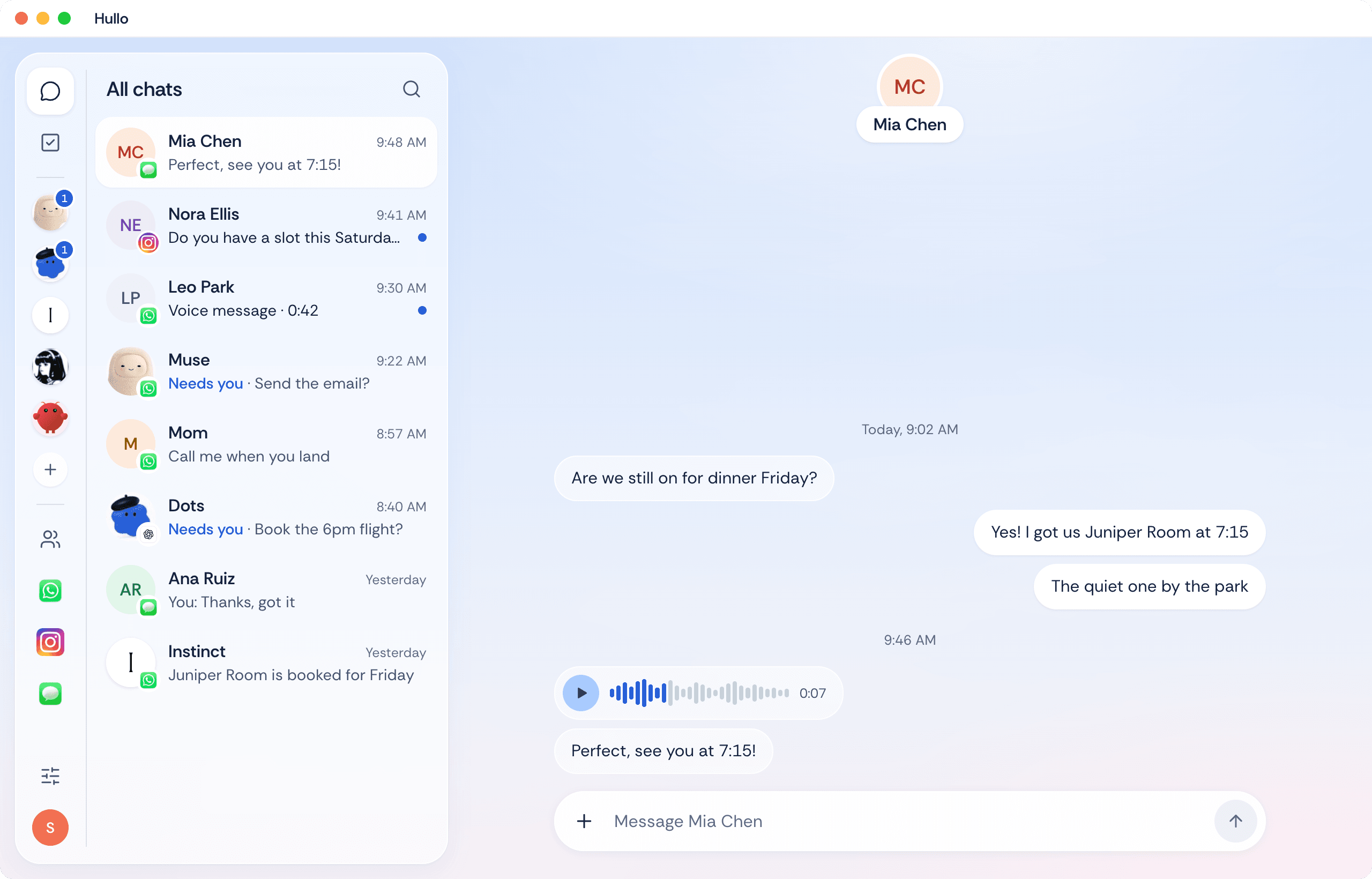Seek within the voice message waveform
1372x879 pixels.
click(699, 693)
